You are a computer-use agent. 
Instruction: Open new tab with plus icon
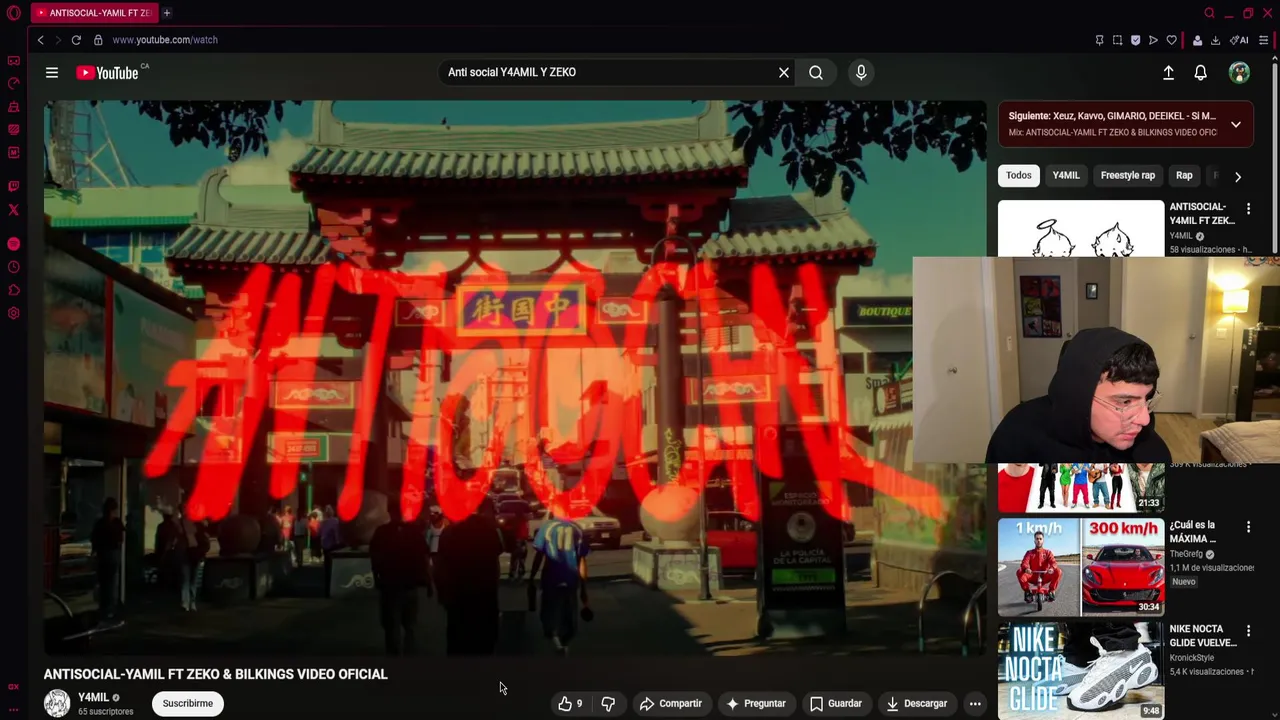(x=167, y=13)
